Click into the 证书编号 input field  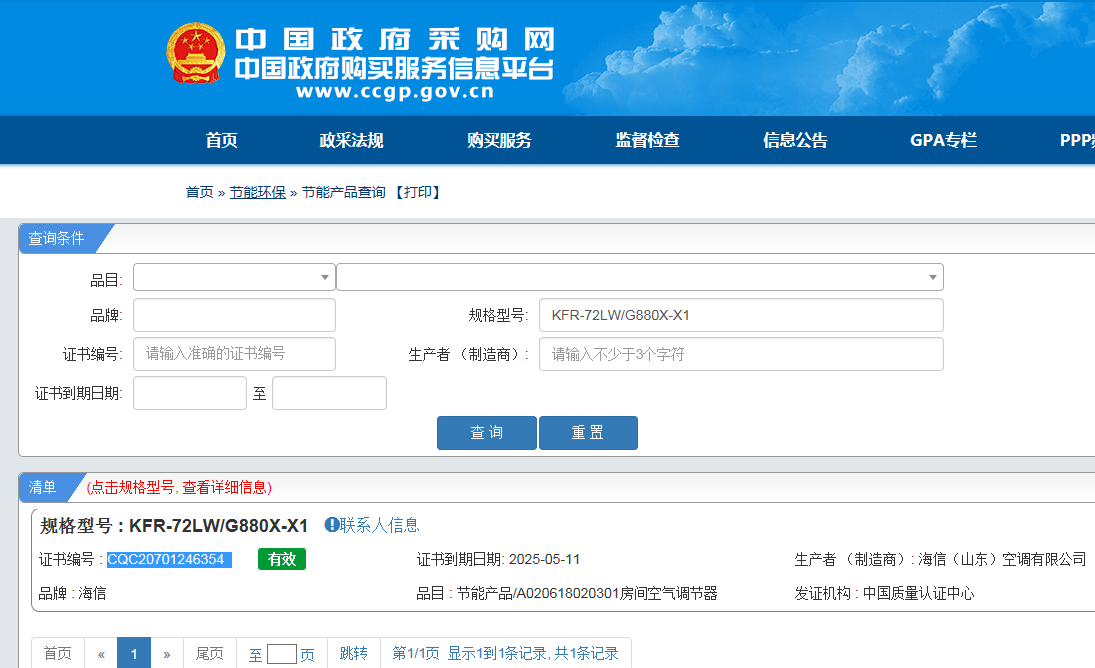point(234,354)
